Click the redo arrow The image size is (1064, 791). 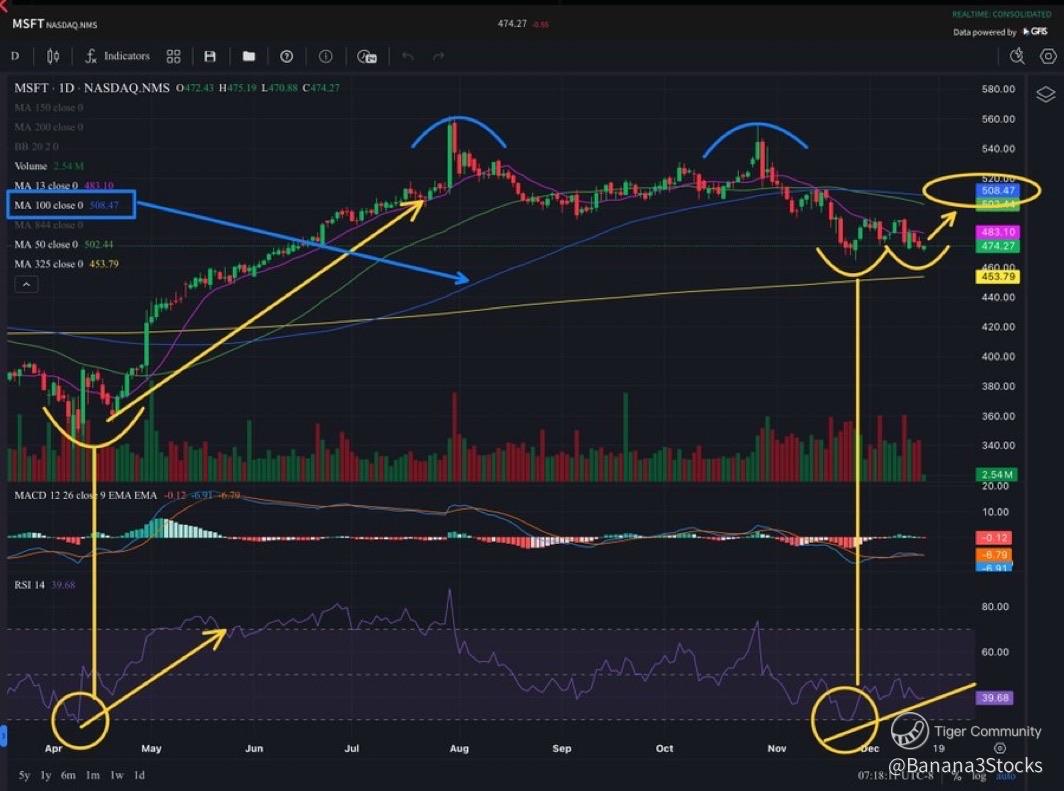(x=438, y=56)
